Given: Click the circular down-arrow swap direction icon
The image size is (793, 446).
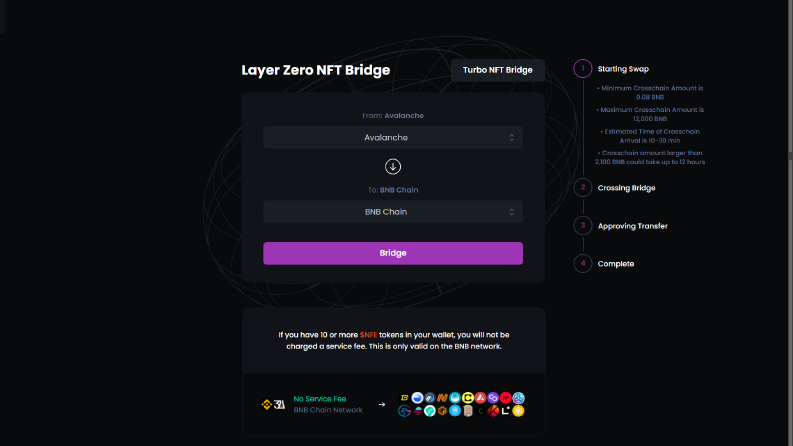Looking at the screenshot, I should click(x=393, y=166).
